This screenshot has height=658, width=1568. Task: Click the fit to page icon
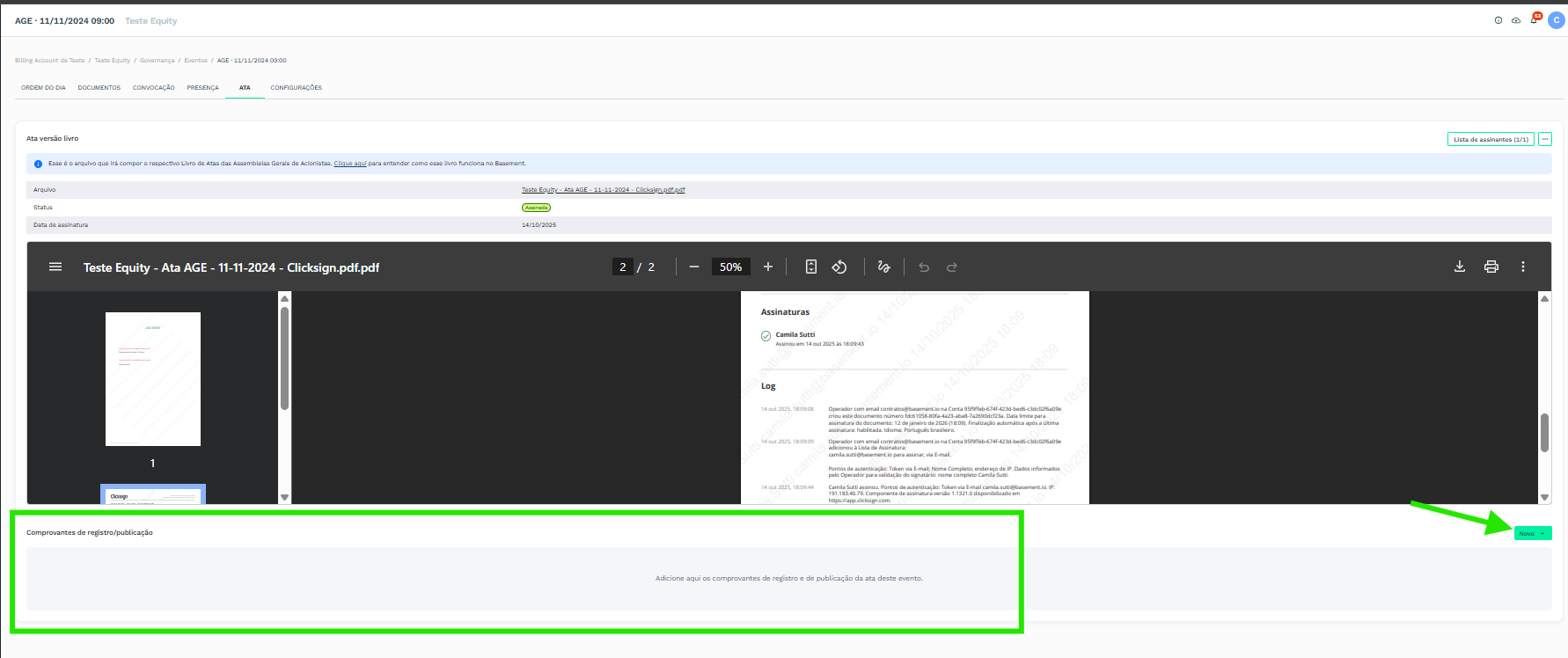coord(811,267)
